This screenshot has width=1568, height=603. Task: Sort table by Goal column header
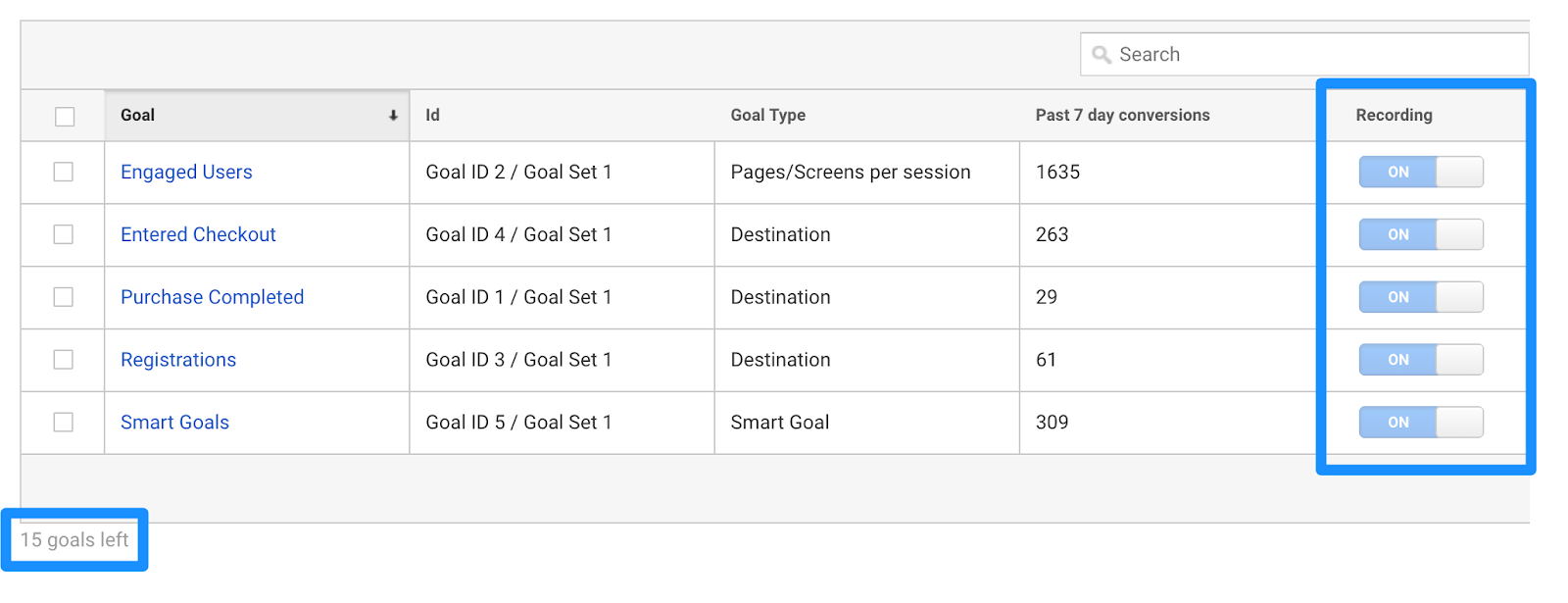point(138,116)
